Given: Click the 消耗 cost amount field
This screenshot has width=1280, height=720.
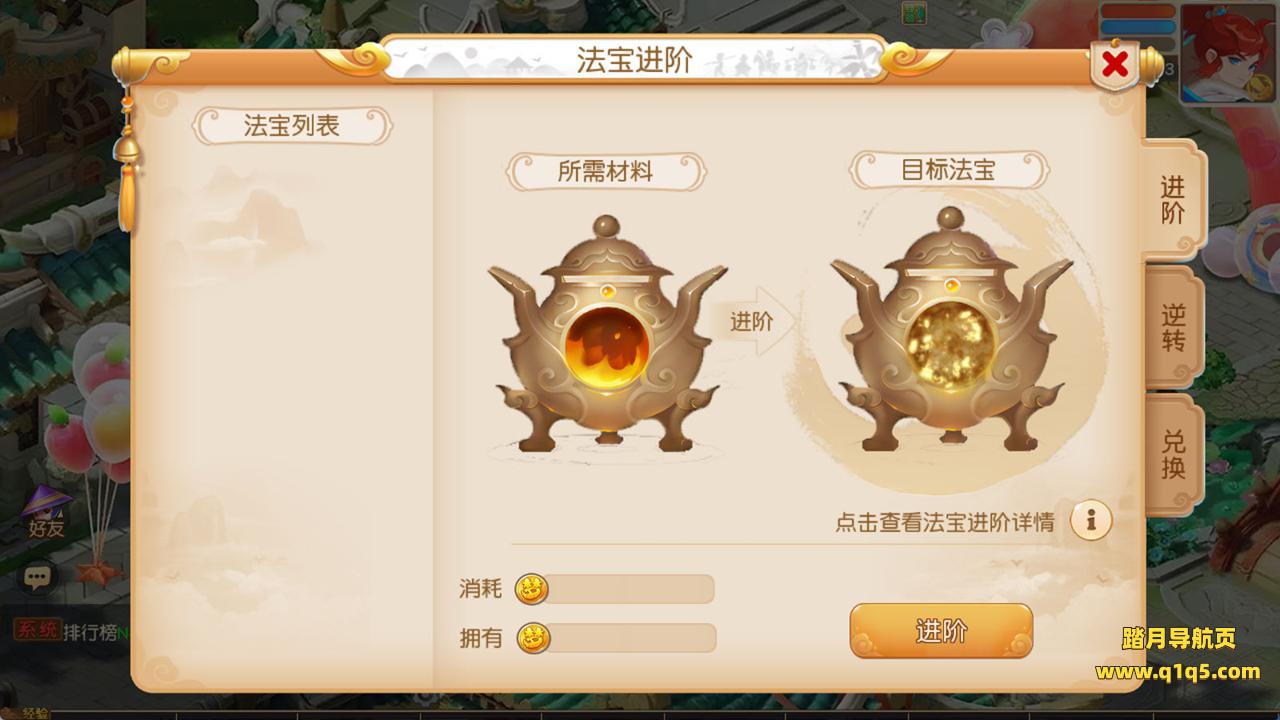Looking at the screenshot, I should (x=628, y=589).
